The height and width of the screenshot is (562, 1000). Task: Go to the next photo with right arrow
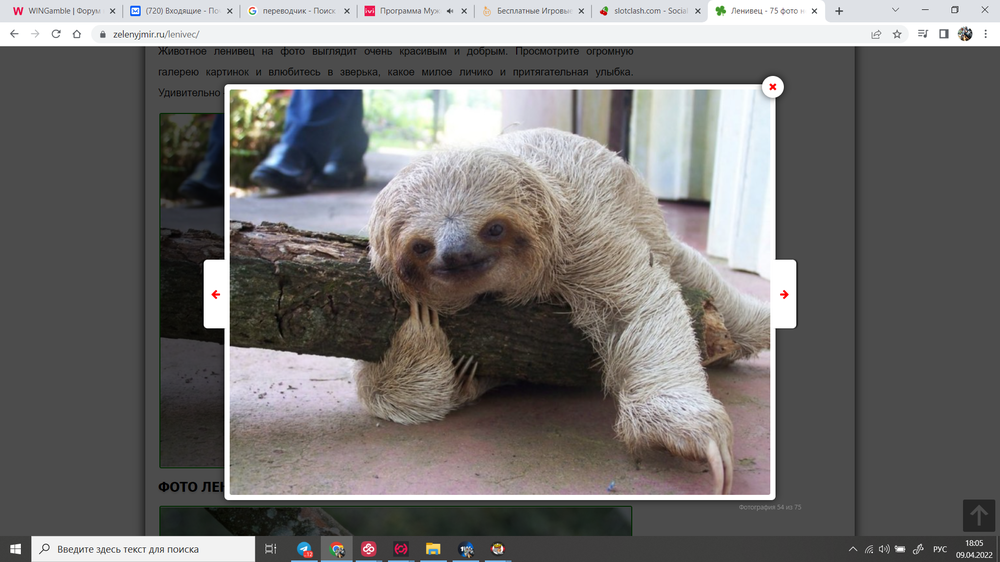pos(784,294)
